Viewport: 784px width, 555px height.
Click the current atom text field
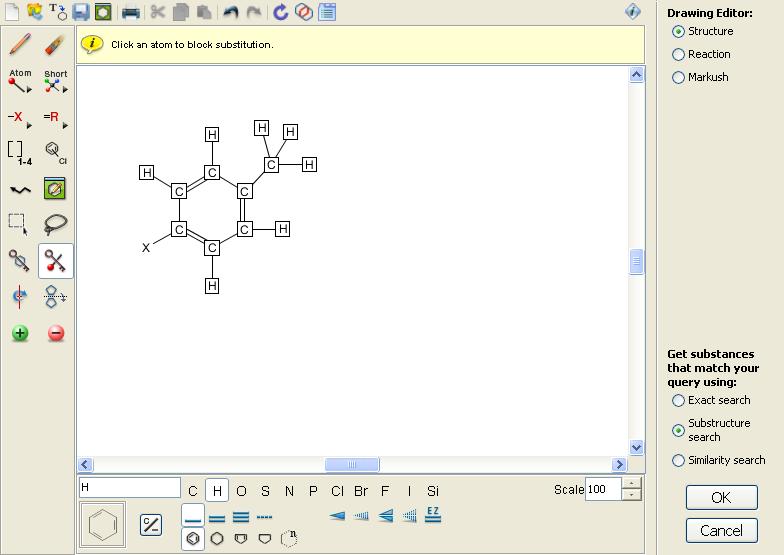[x=130, y=488]
